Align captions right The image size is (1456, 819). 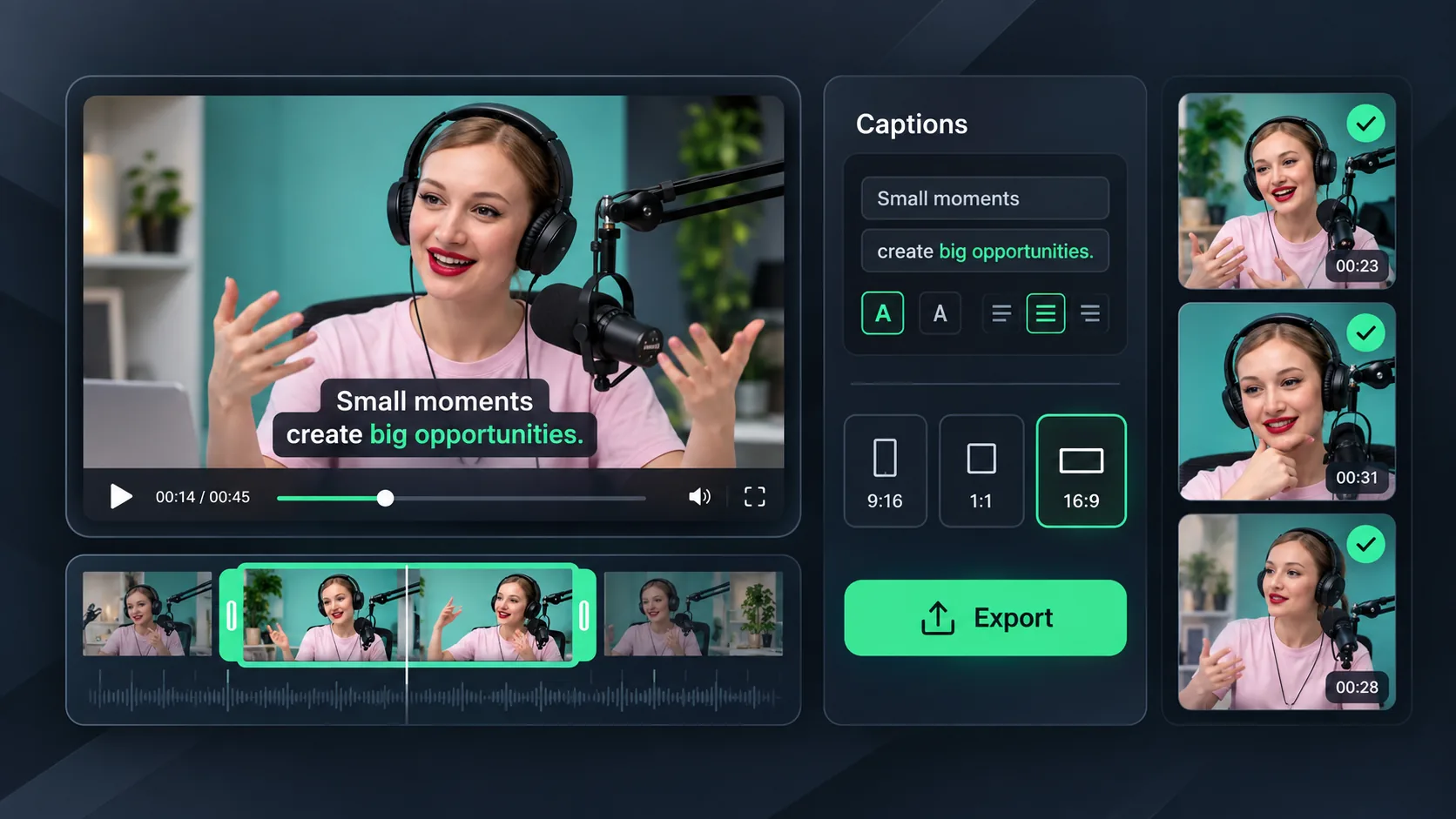coord(1090,313)
